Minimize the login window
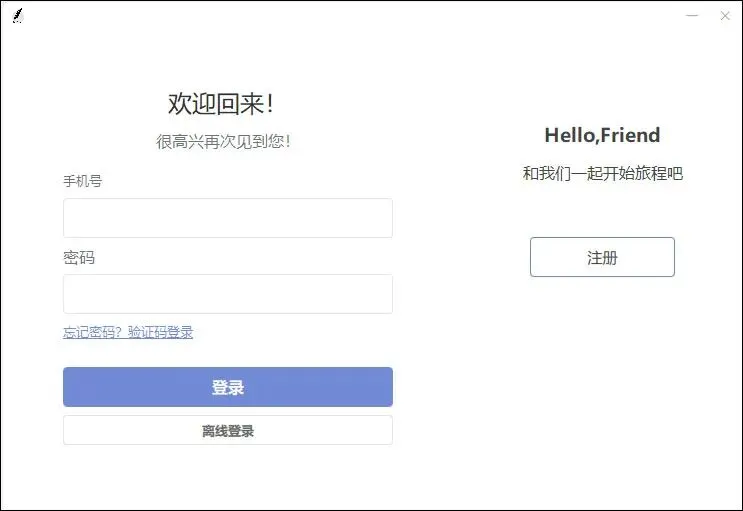The width and height of the screenshot is (743, 511). 692,15
